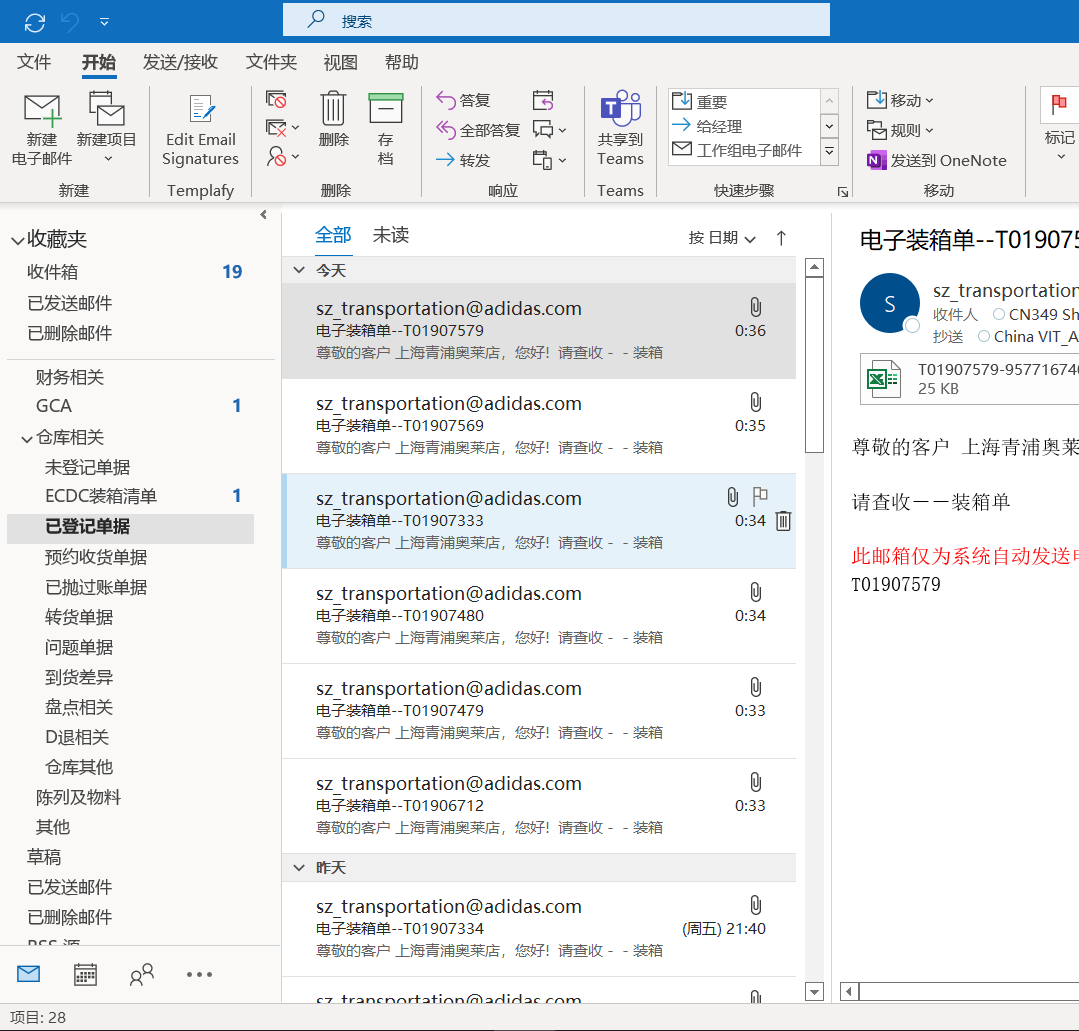Screen dimensions: 1079x1031
Task: Click the reply with meeting icon
Action: pyautogui.click(x=543, y=100)
